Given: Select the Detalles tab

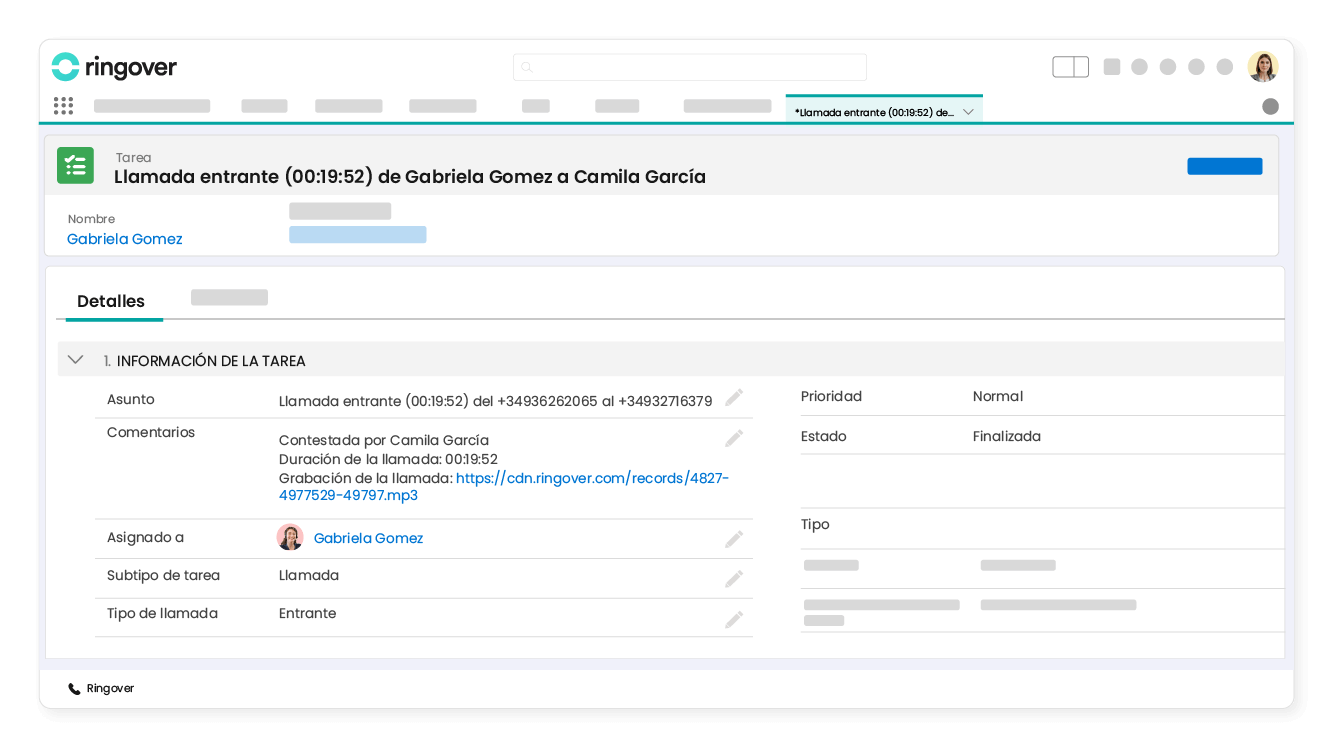Looking at the screenshot, I should (111, 301).
